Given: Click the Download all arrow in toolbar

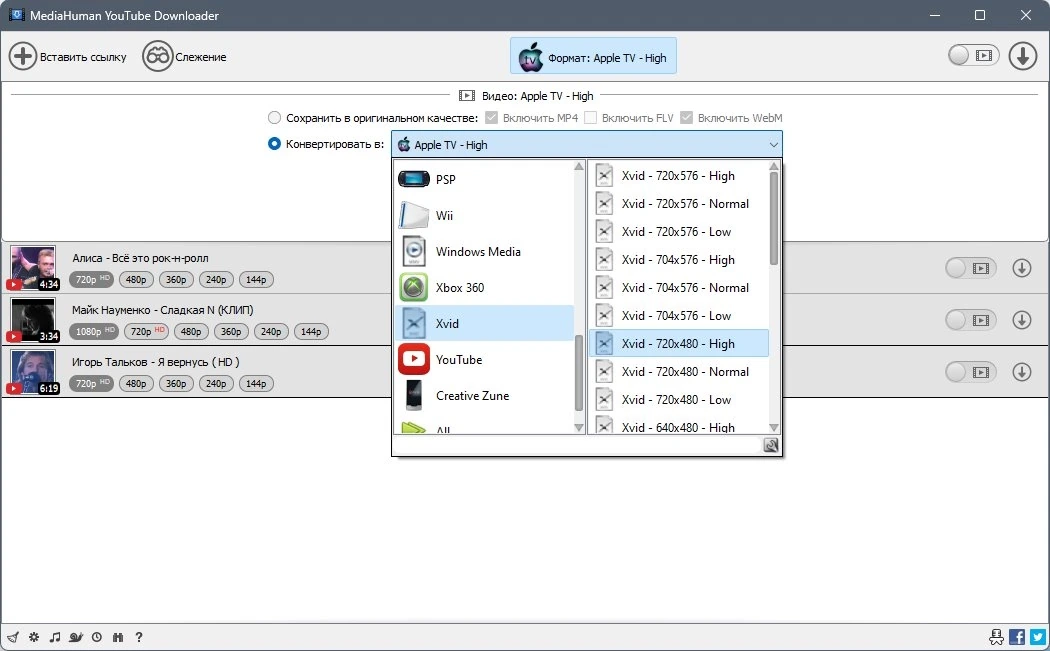Looking at the screenshot, I should (x=1023, y=56).
